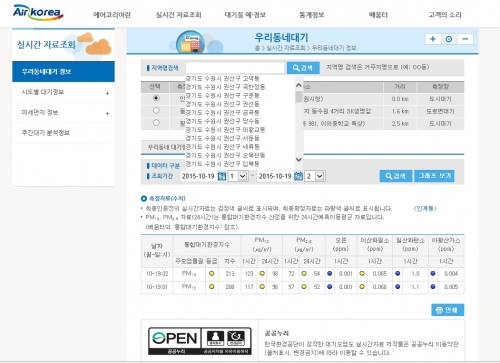Open the <인계동> link
The height and width of the screenshot is (363, 500).
[425, 208]
